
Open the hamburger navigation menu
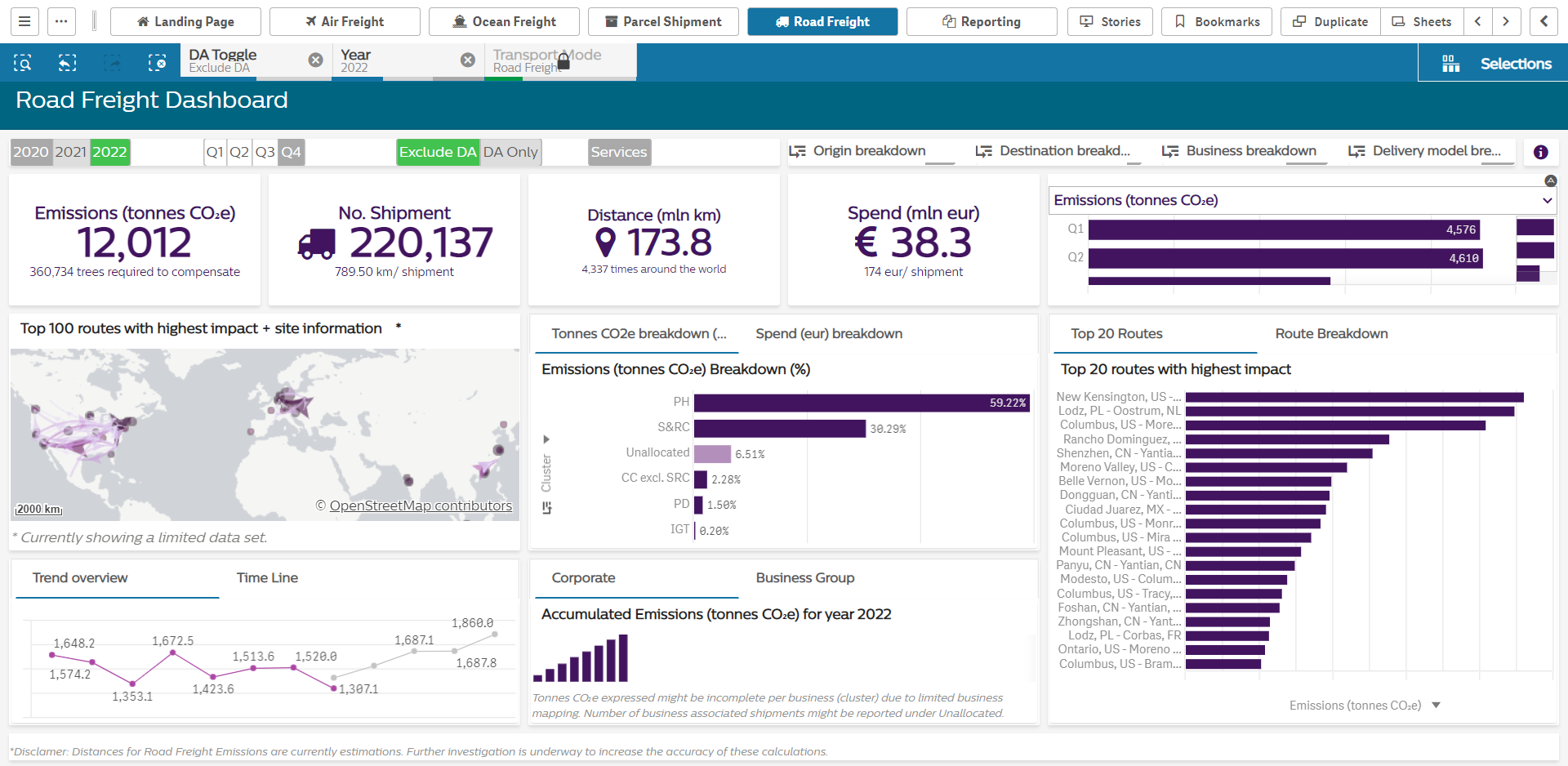(24, 21)
